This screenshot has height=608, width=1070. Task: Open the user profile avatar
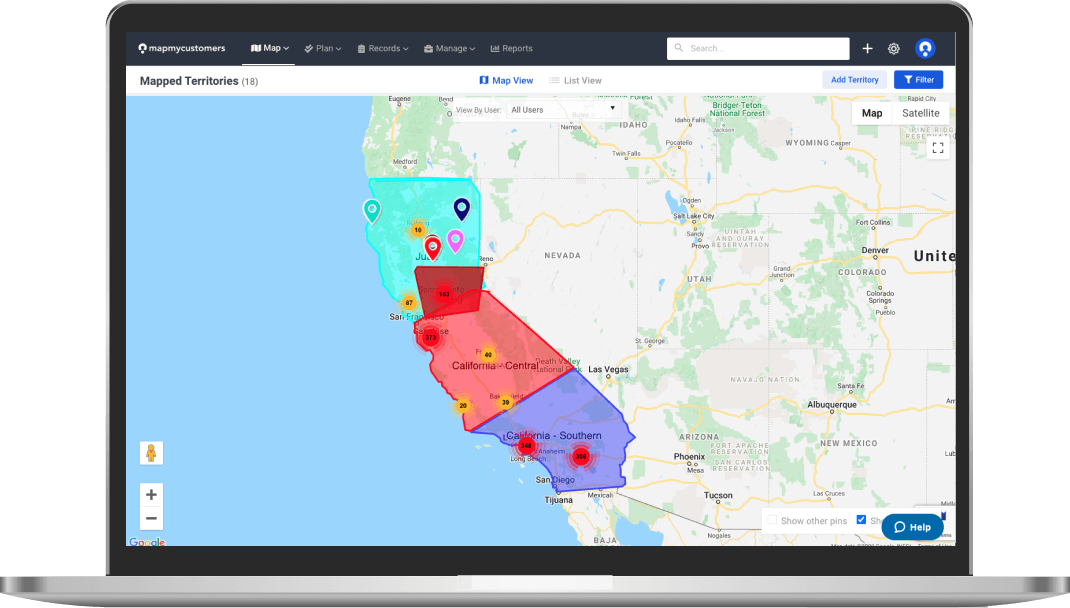925,48
